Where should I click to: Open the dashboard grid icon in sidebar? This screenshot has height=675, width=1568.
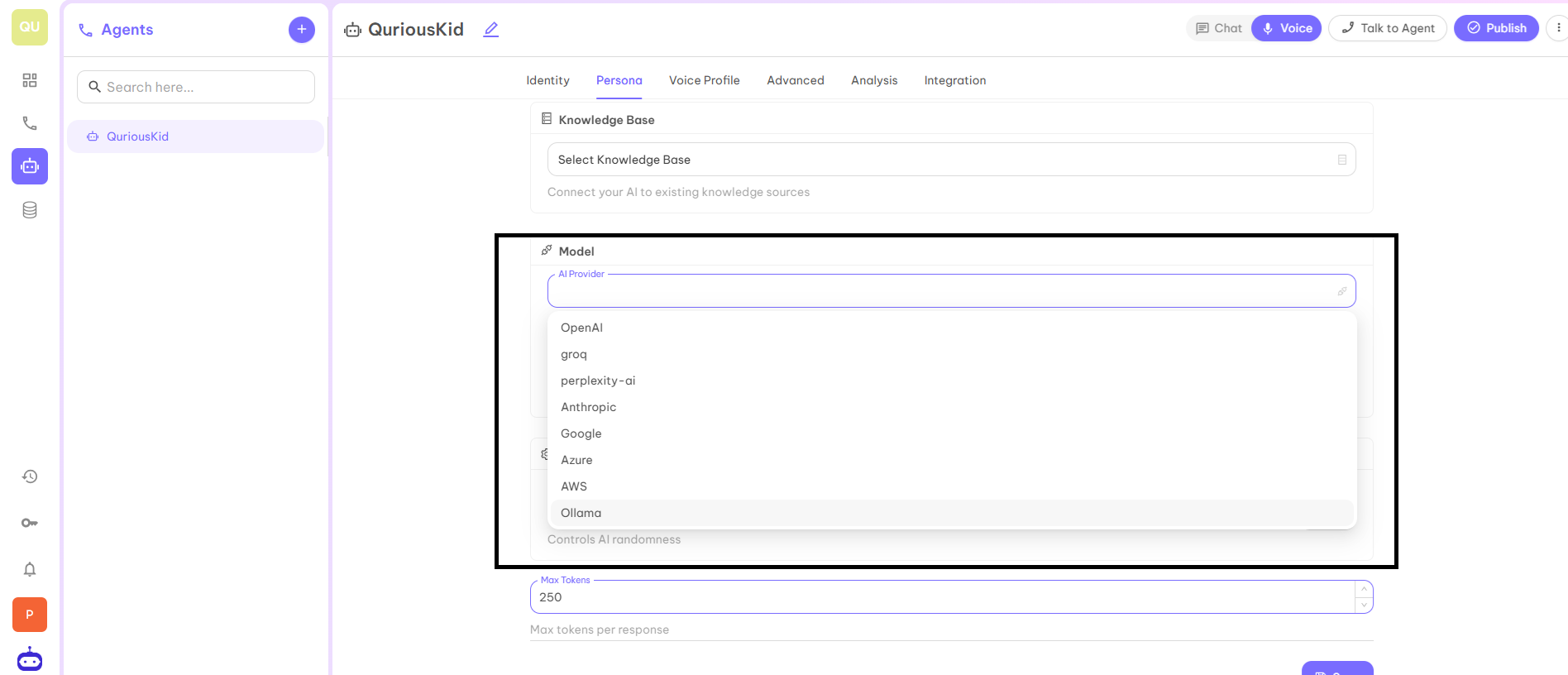pyautogui.click(x=30, y=80)
